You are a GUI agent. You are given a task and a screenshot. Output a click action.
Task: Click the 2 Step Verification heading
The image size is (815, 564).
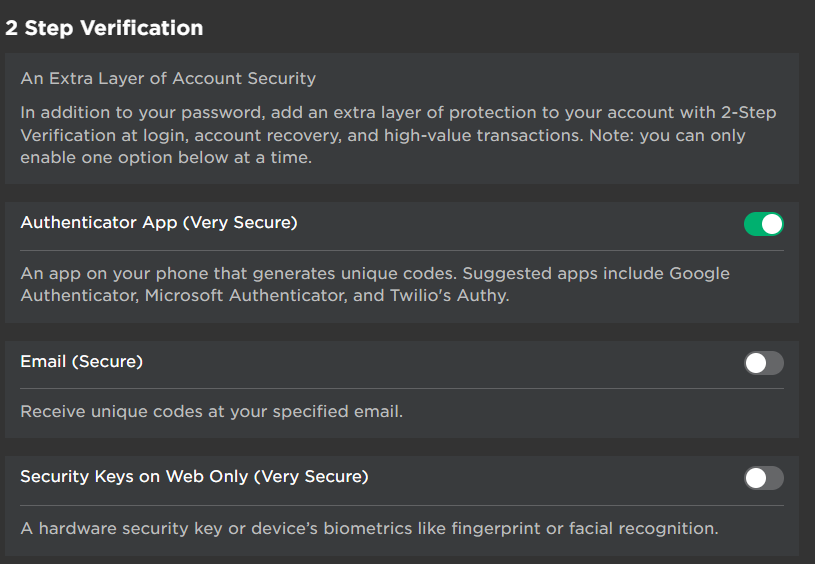pos(104,28)
